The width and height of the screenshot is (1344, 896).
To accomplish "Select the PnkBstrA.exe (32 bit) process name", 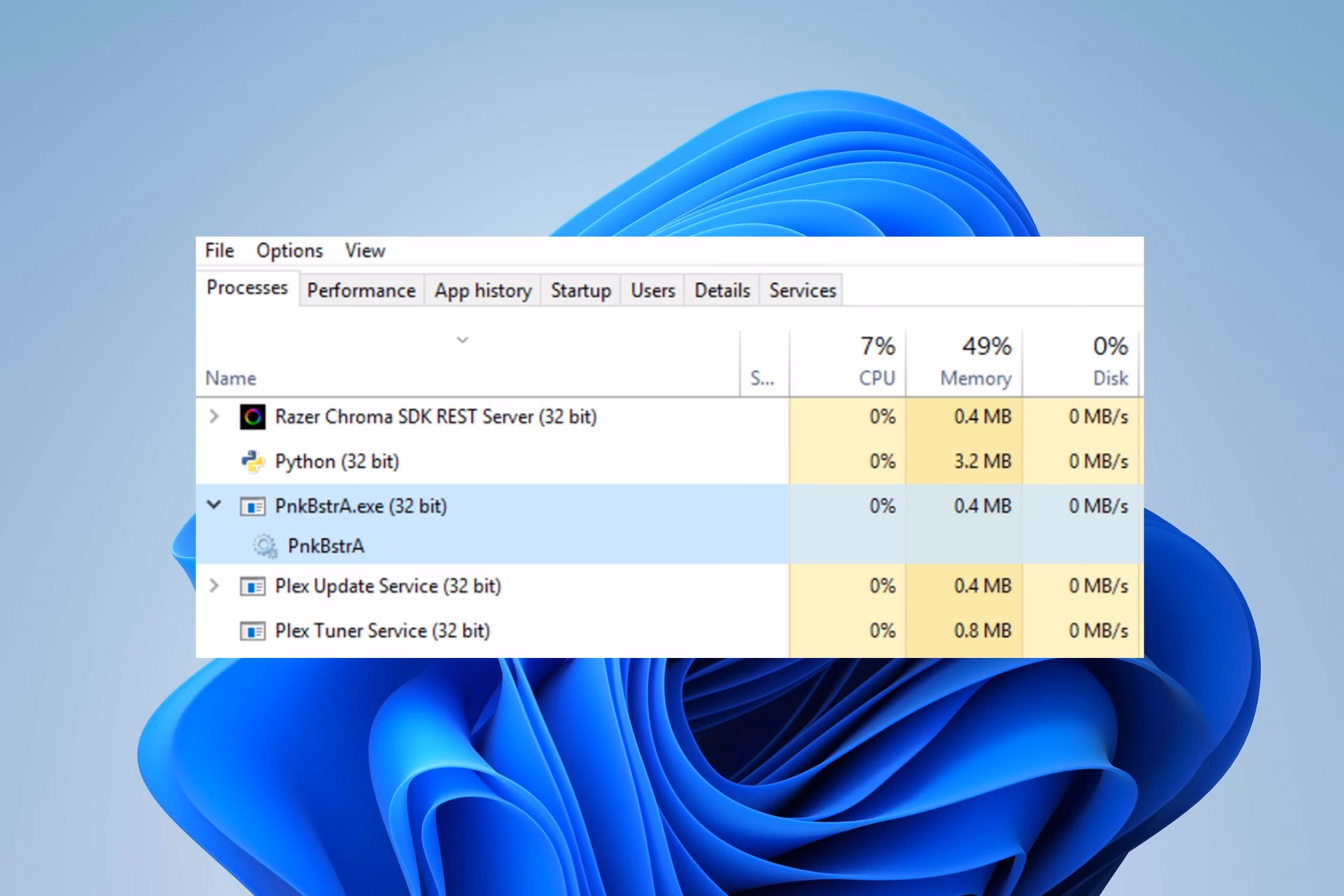I will (x=360, y=506).
